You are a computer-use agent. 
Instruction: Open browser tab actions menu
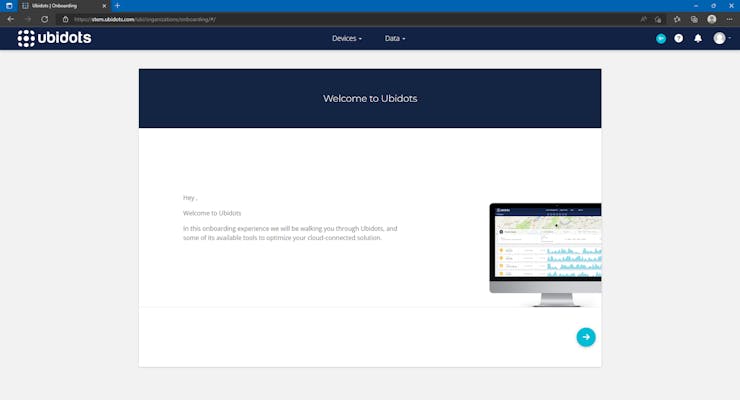pyautogui.click(x=9, y=6)
